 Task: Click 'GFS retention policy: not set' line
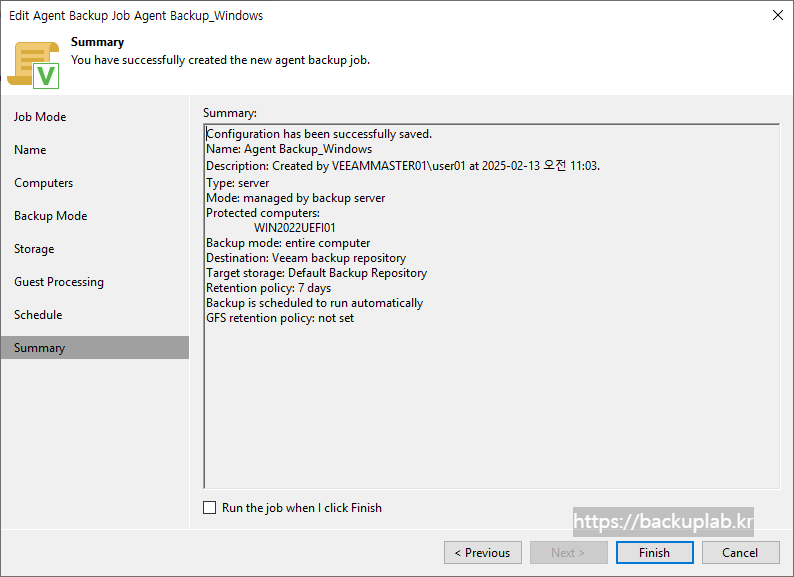tap(280, 318)
